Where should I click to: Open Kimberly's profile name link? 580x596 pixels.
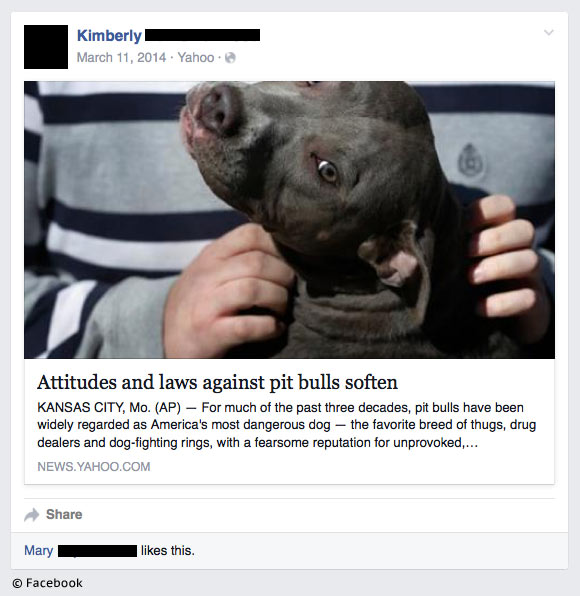click(x=109, y=35)
